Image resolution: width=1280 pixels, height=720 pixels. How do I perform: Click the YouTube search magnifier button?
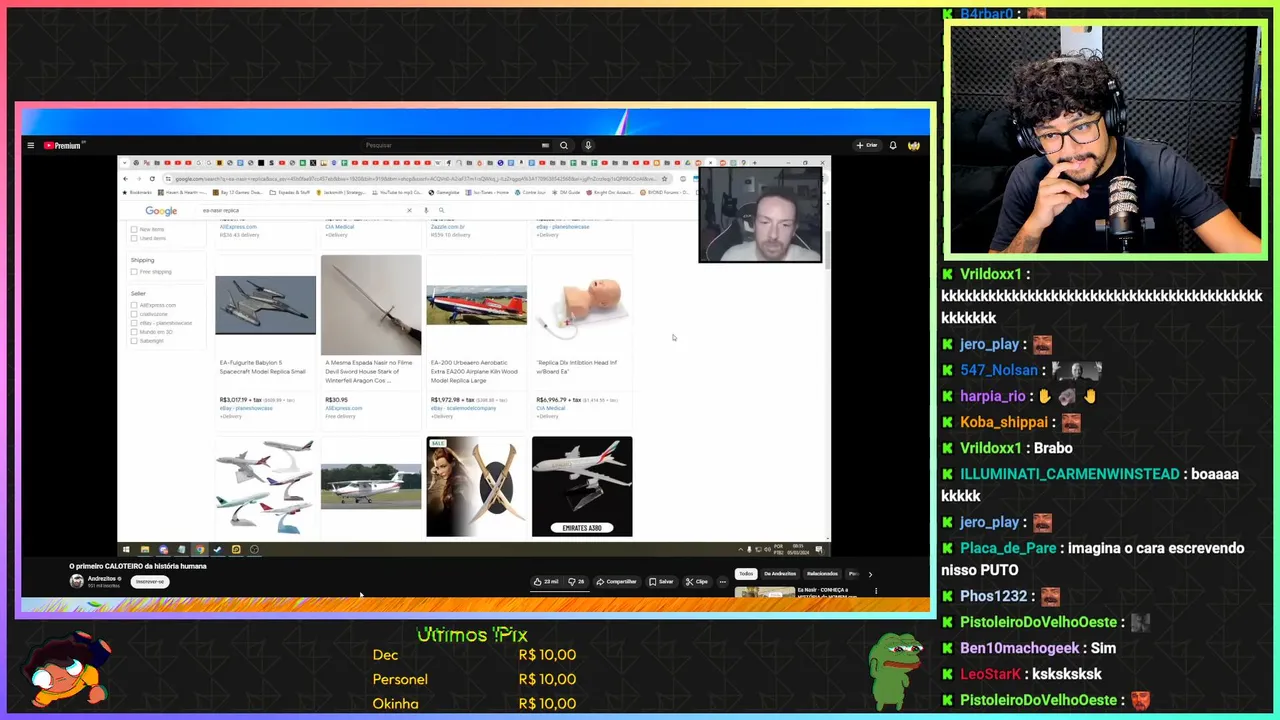pyautogui.click(x=564, y=145)
